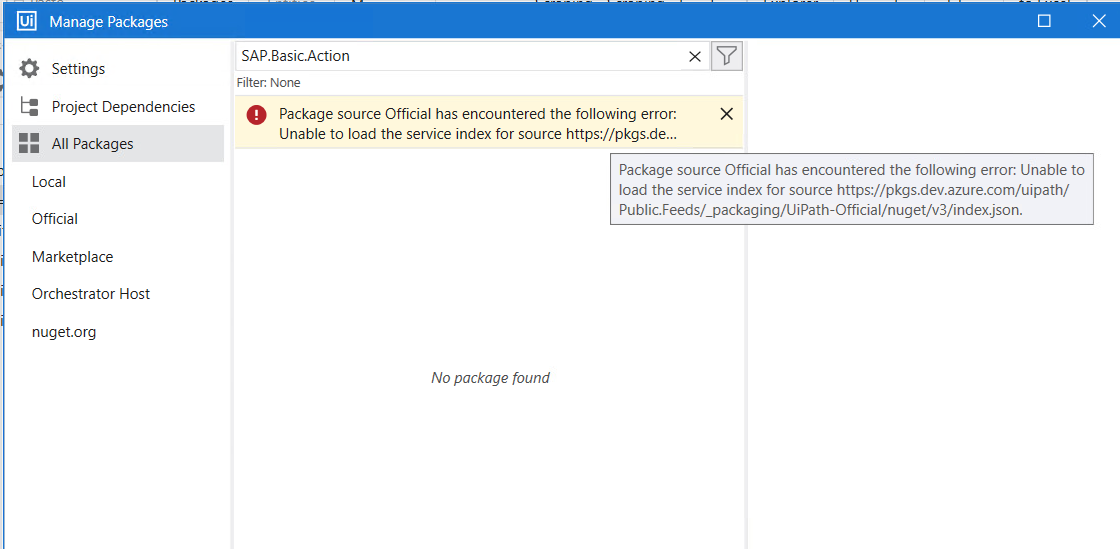The height and width of the screenshot is (549, 1120).
Task: Open the package filter funnel button
Action: point(726,56)
